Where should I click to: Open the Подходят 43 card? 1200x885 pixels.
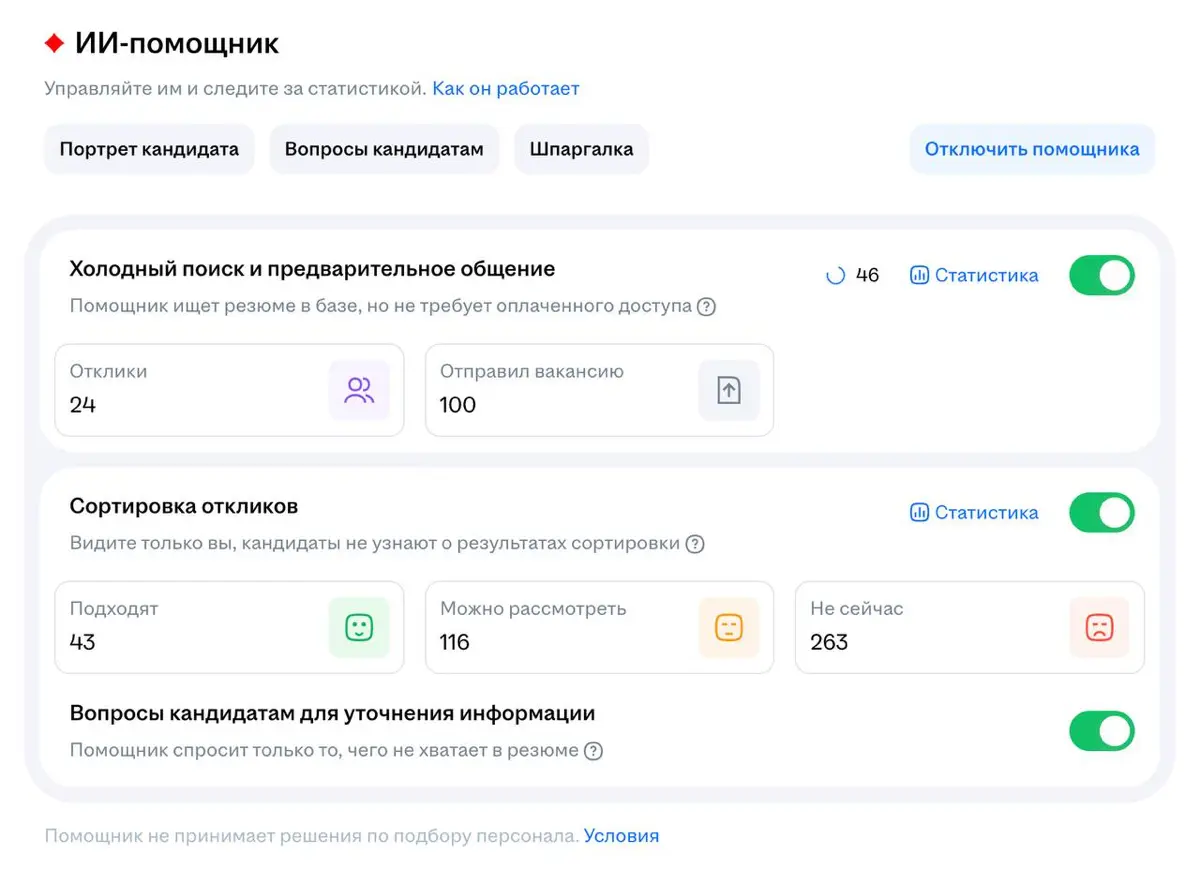[229, 628]
